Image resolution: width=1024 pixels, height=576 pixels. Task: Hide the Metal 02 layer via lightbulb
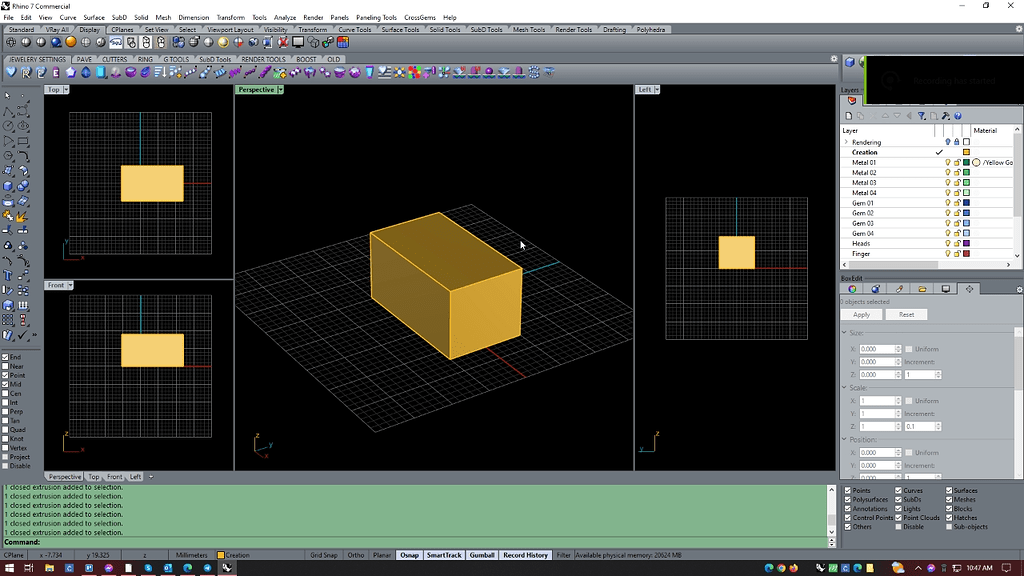(948, 173)
